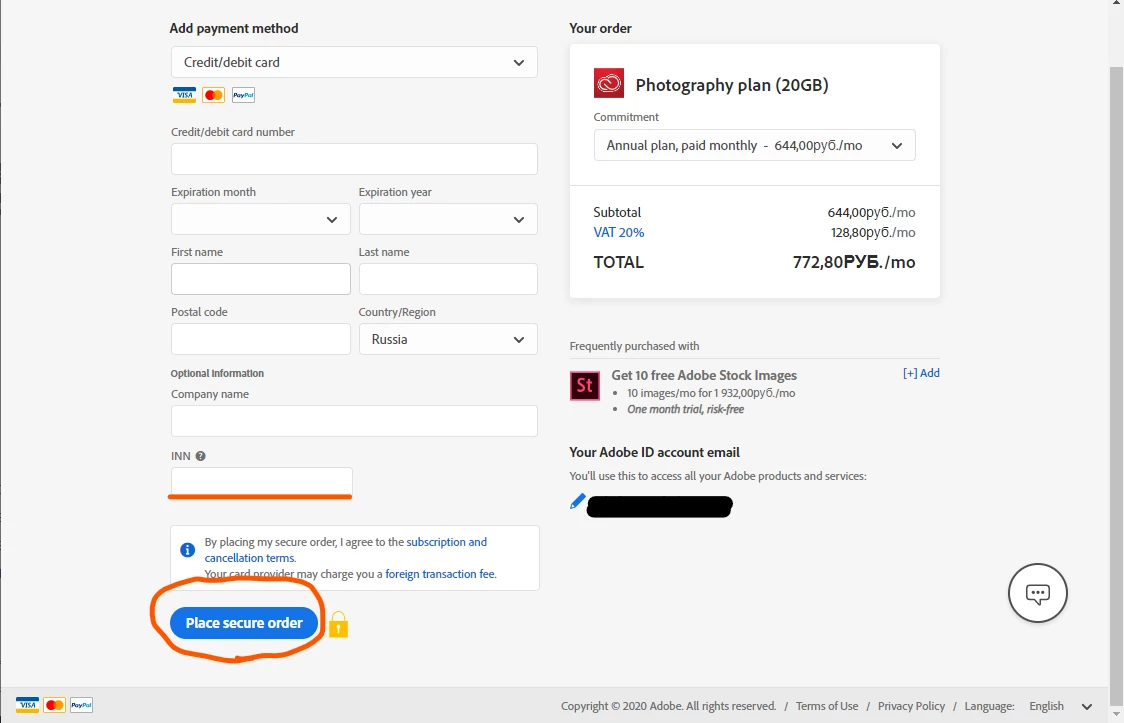Open subscription and cancellation terms link
This screenshot has width=1124, height=723.
346,550
